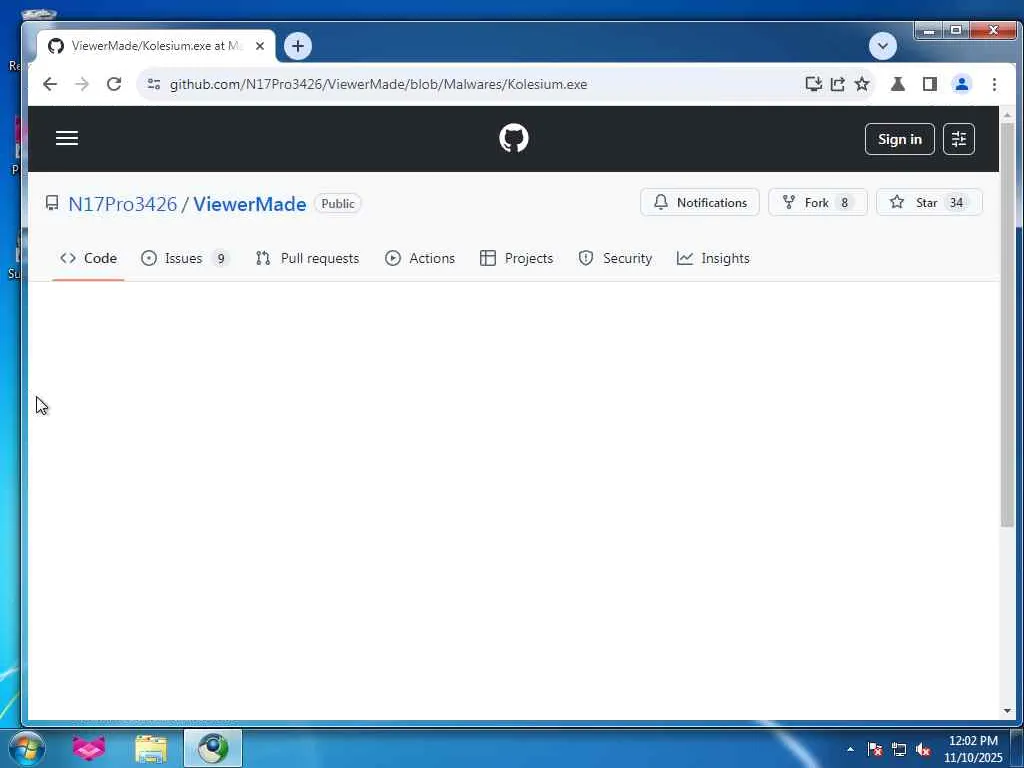
Task: Star the ViewerMade repository
Action: click(x=929, y=202)
